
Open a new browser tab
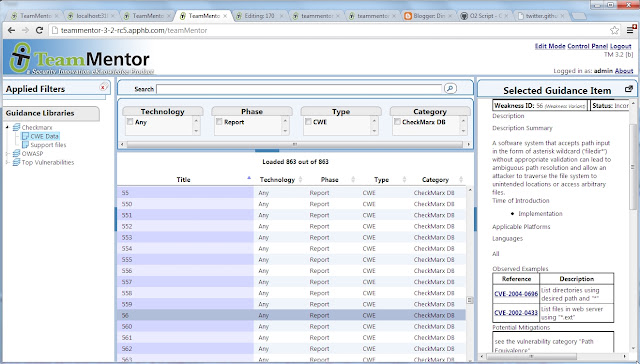coord(578,16)
